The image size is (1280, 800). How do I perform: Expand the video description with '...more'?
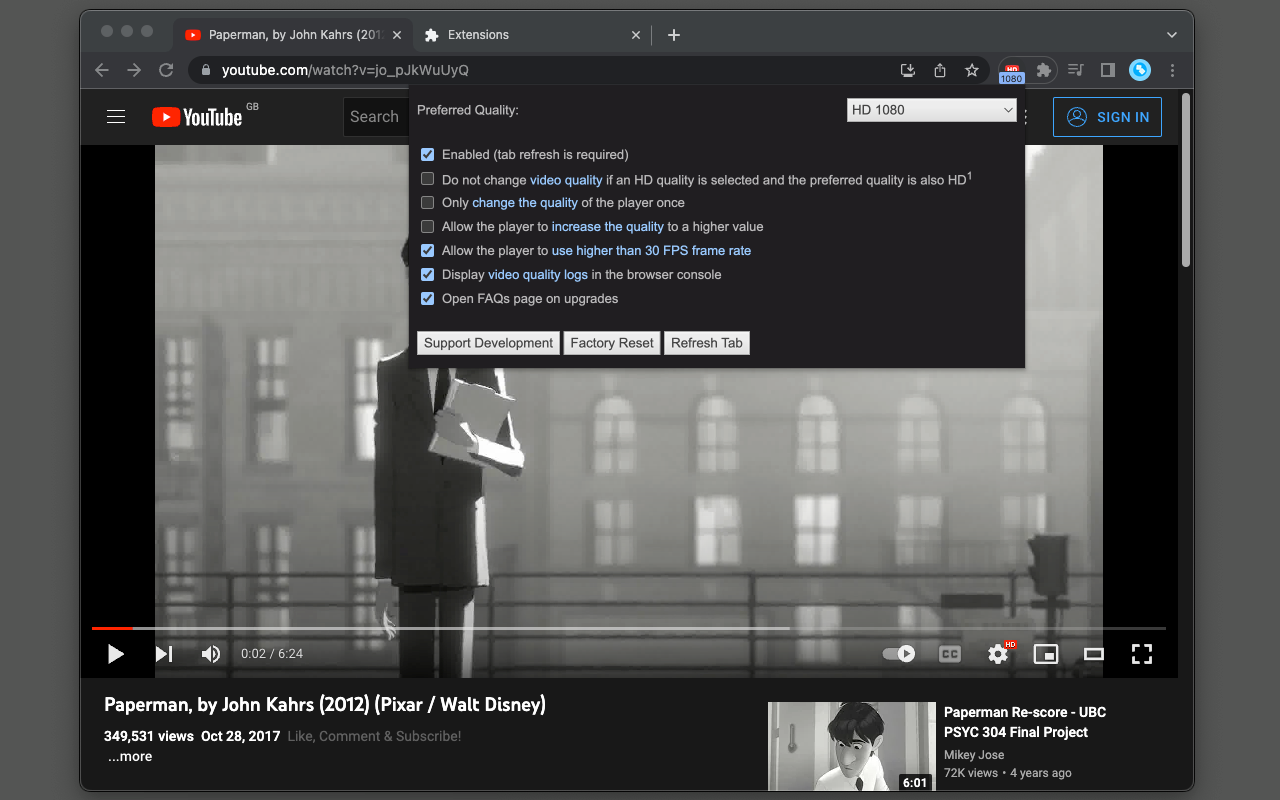130,757
